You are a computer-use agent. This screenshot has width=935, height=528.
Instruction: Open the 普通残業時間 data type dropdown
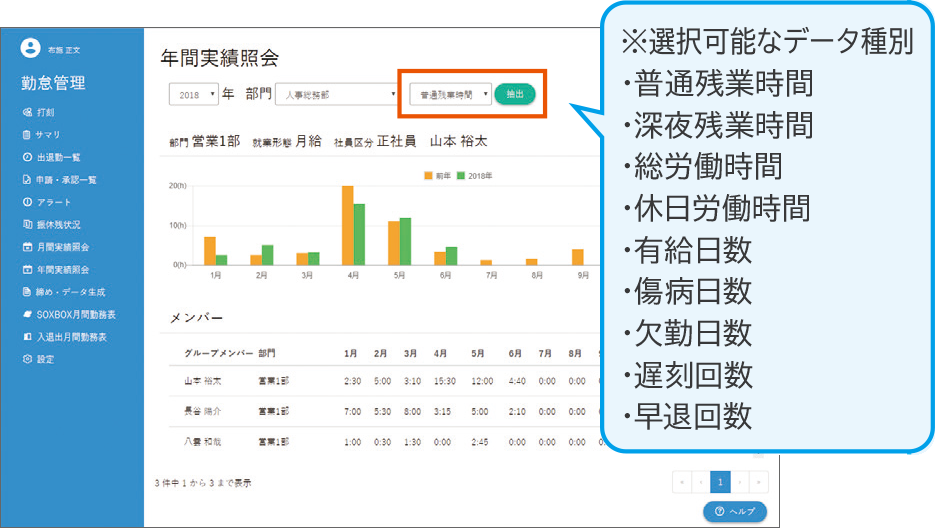tap(451, 95)
